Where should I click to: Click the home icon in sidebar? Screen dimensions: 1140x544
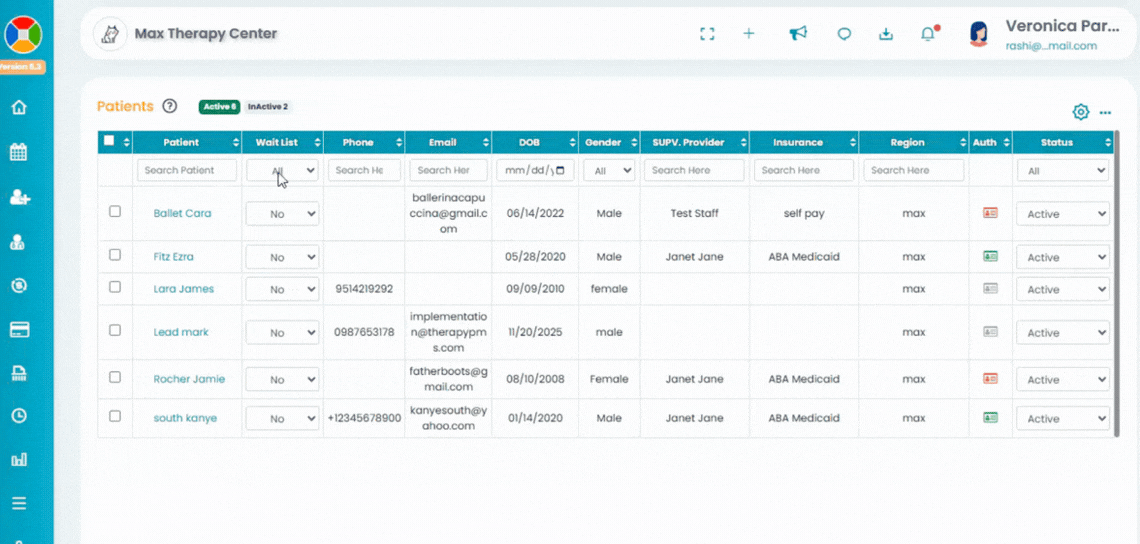point(18,108)
